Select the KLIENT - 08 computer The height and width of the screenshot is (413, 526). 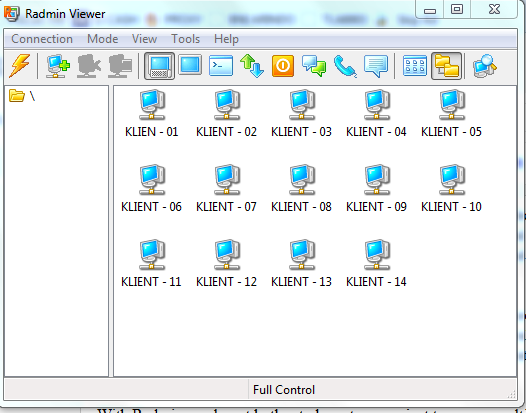[x=301, y=189]
